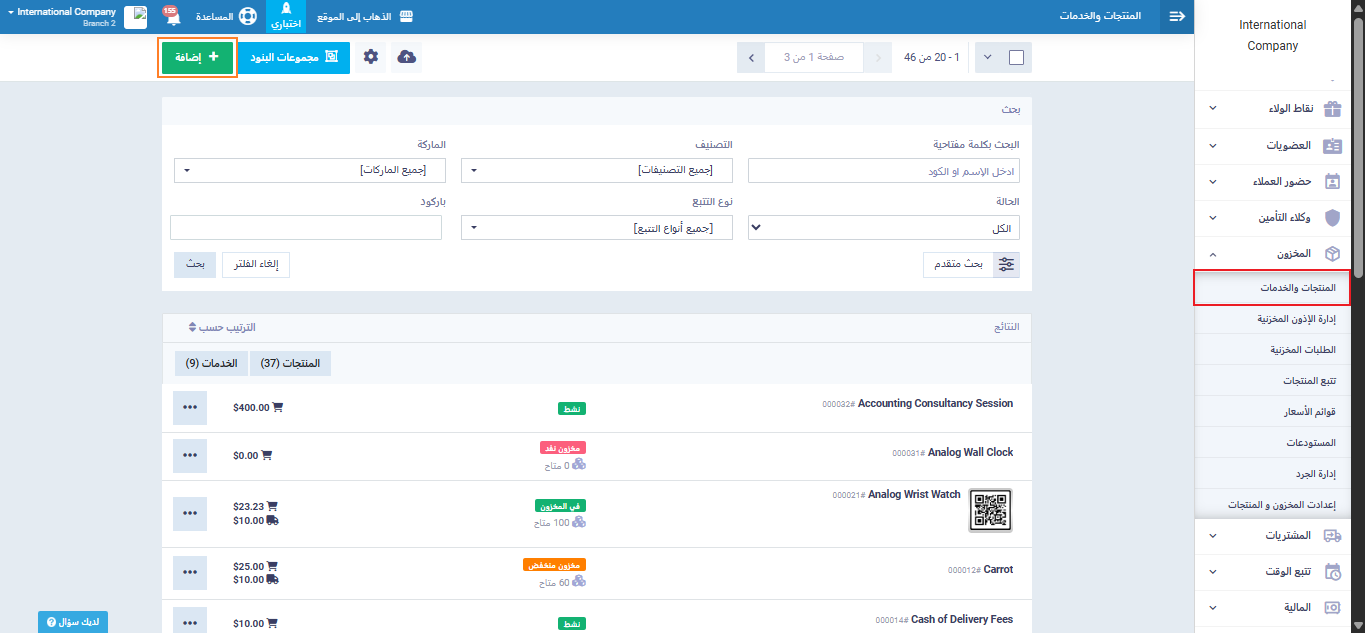Open the التصنيف category dropdown
The height and width of the screenshot is (633, 1365).
596,171
